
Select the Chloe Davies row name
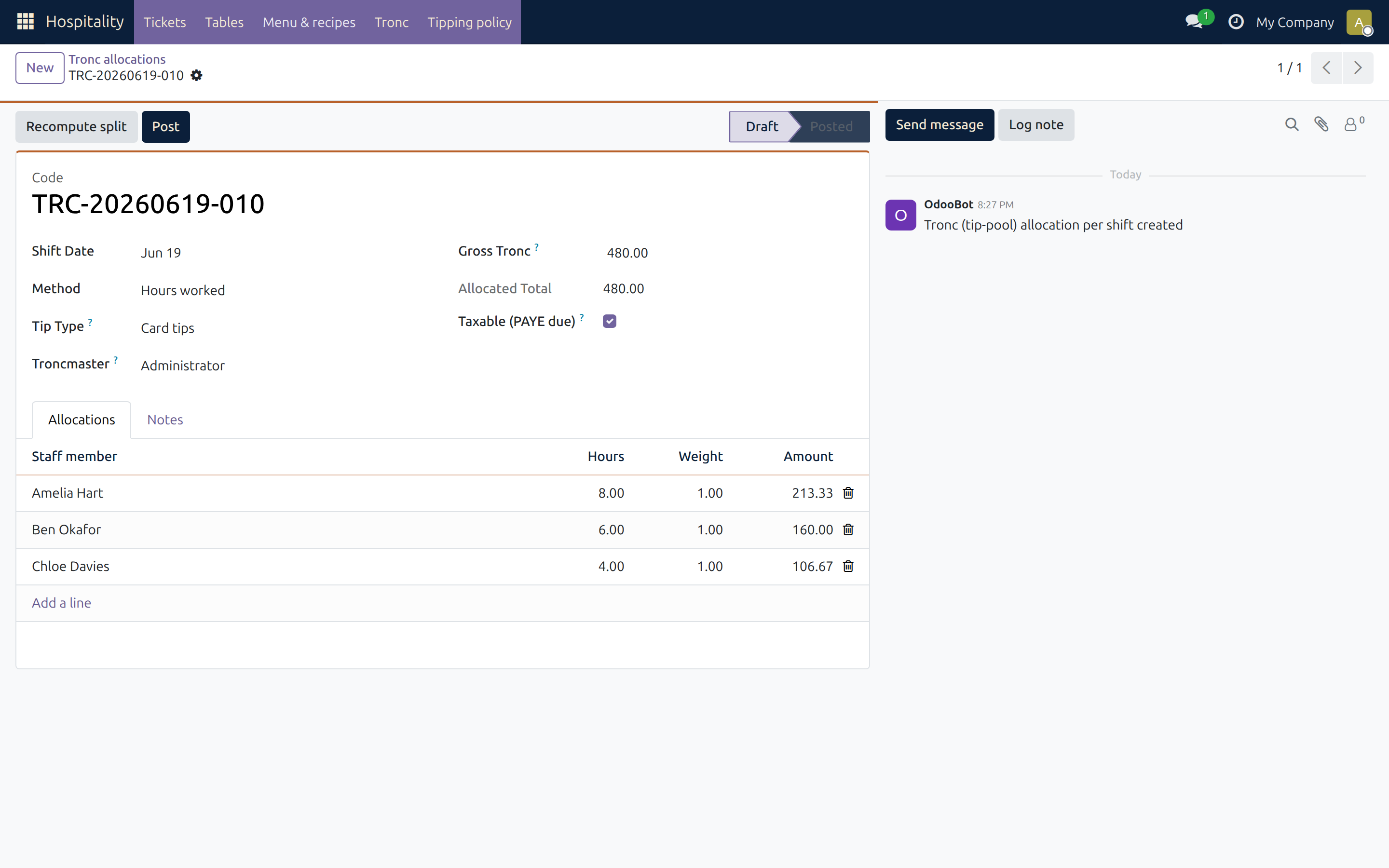[70, 567]
